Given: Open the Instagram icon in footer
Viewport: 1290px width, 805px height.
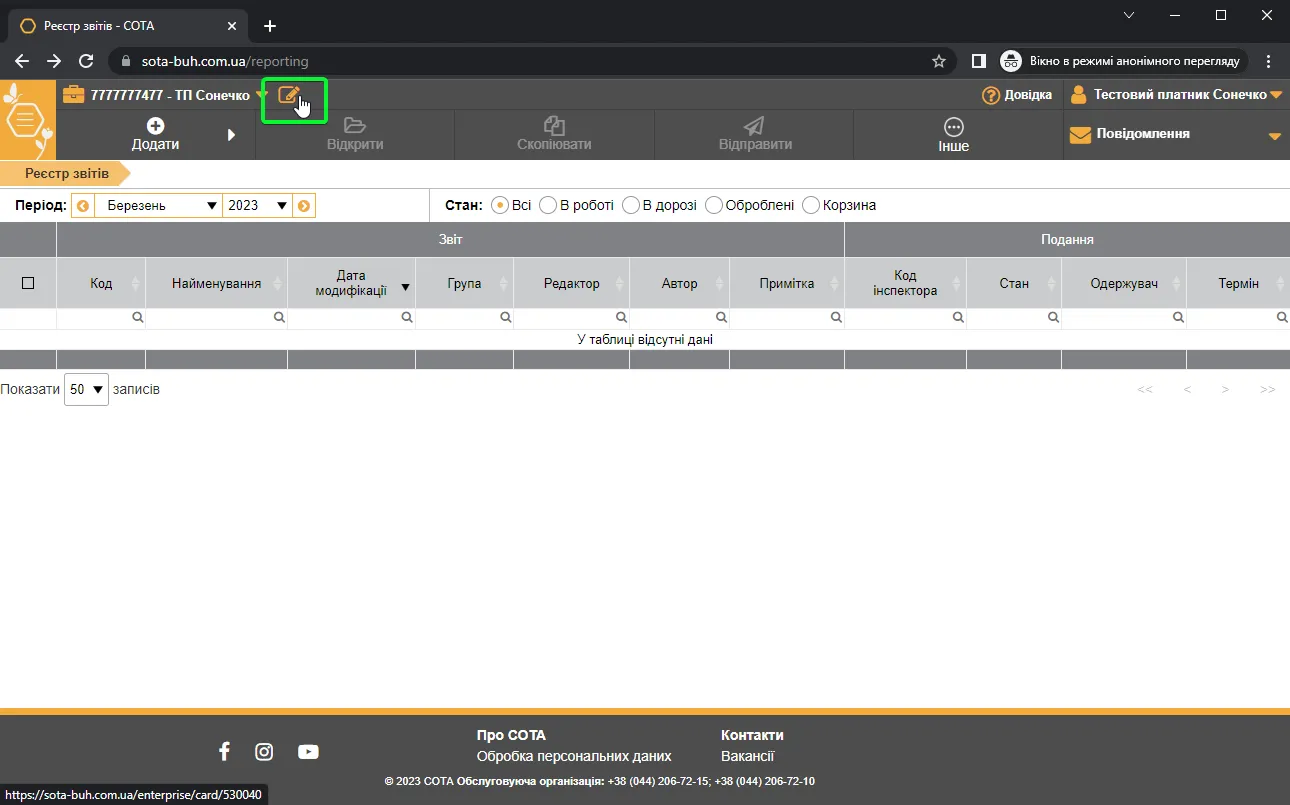Looking at the screenshot, I should pos(264,751).
